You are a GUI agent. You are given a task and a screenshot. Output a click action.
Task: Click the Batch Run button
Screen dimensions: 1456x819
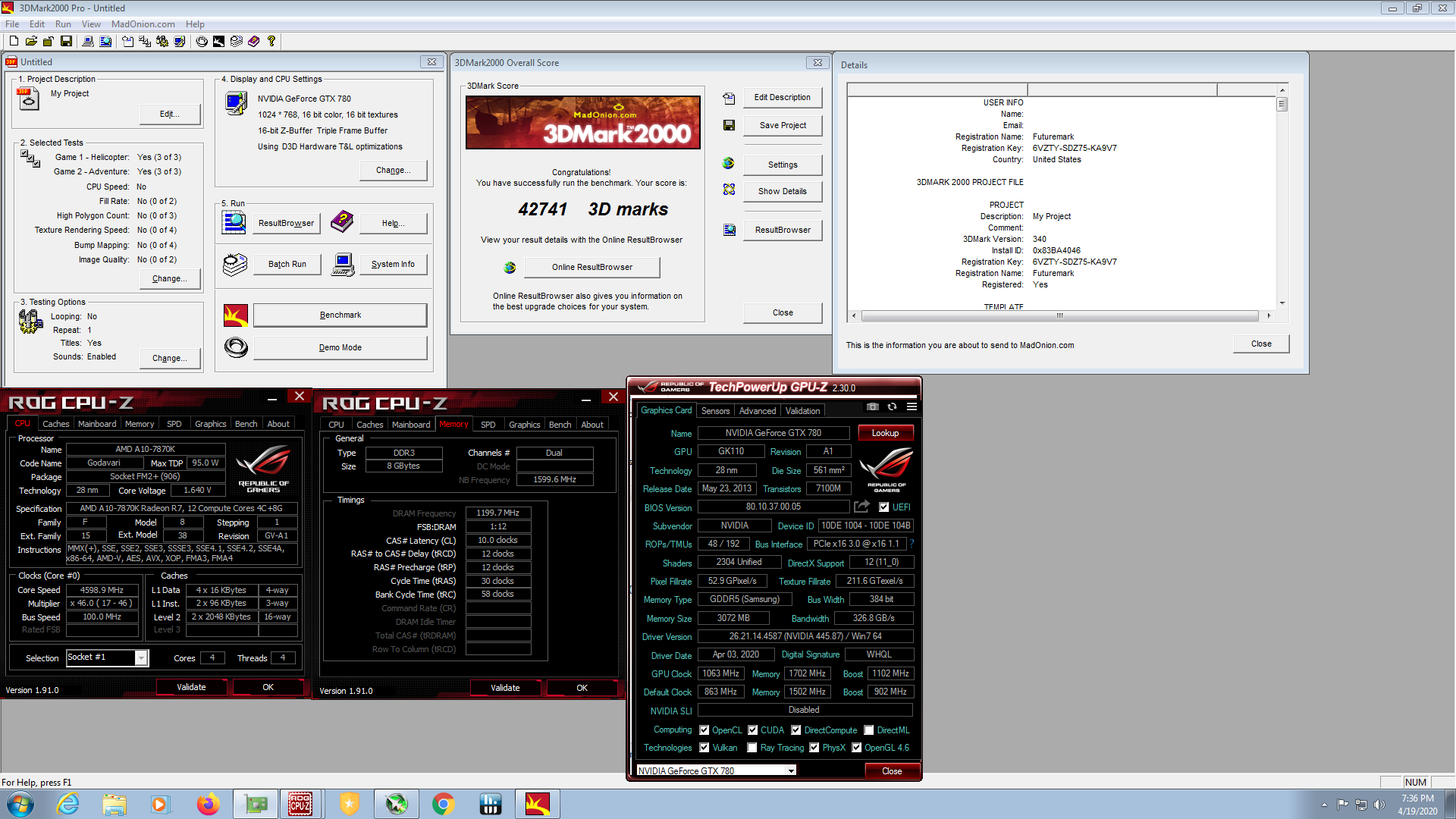coord(287,265)
